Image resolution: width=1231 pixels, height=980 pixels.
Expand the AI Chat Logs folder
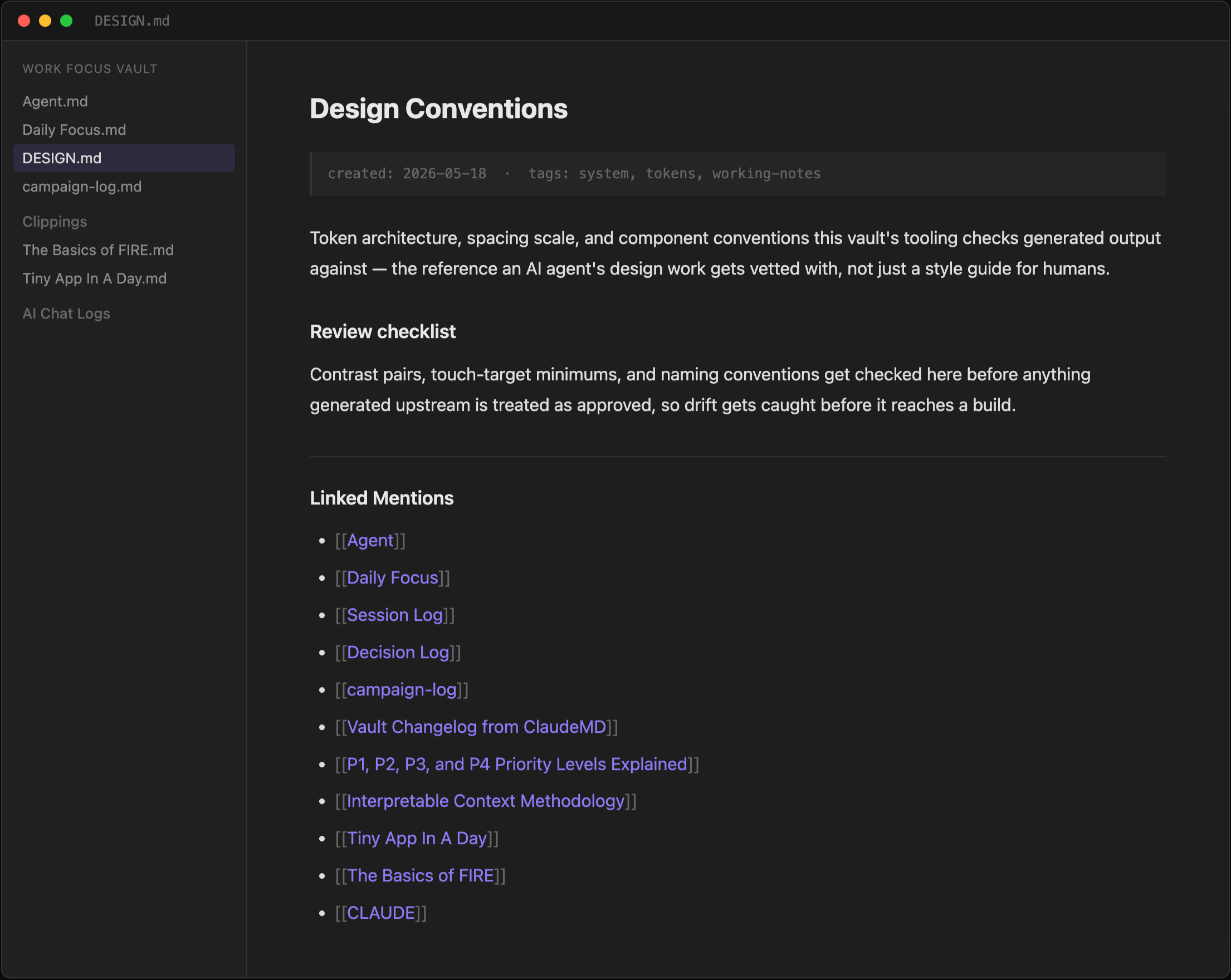coord(66,313)
